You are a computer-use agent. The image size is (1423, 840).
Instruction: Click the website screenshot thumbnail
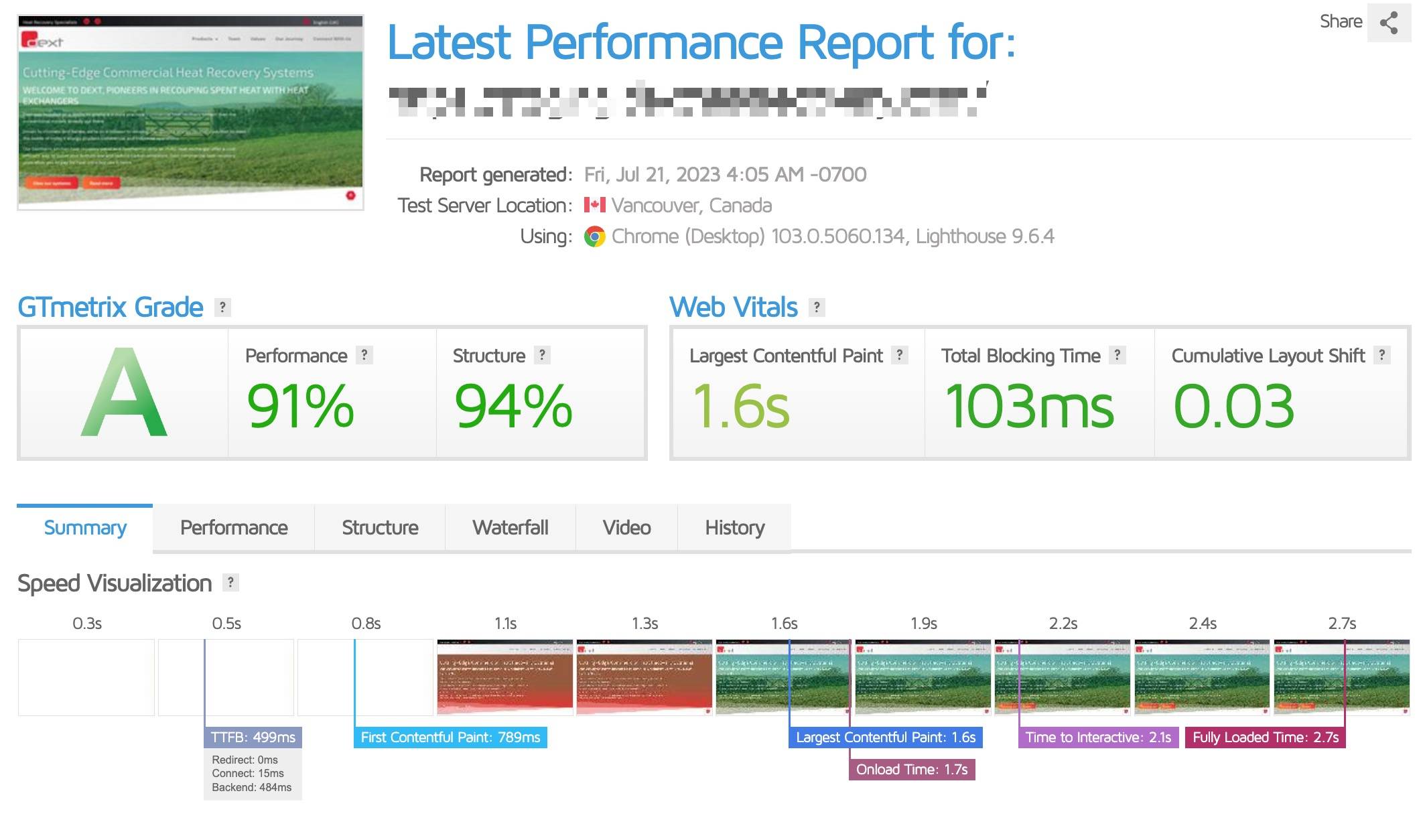coord(191,113)
